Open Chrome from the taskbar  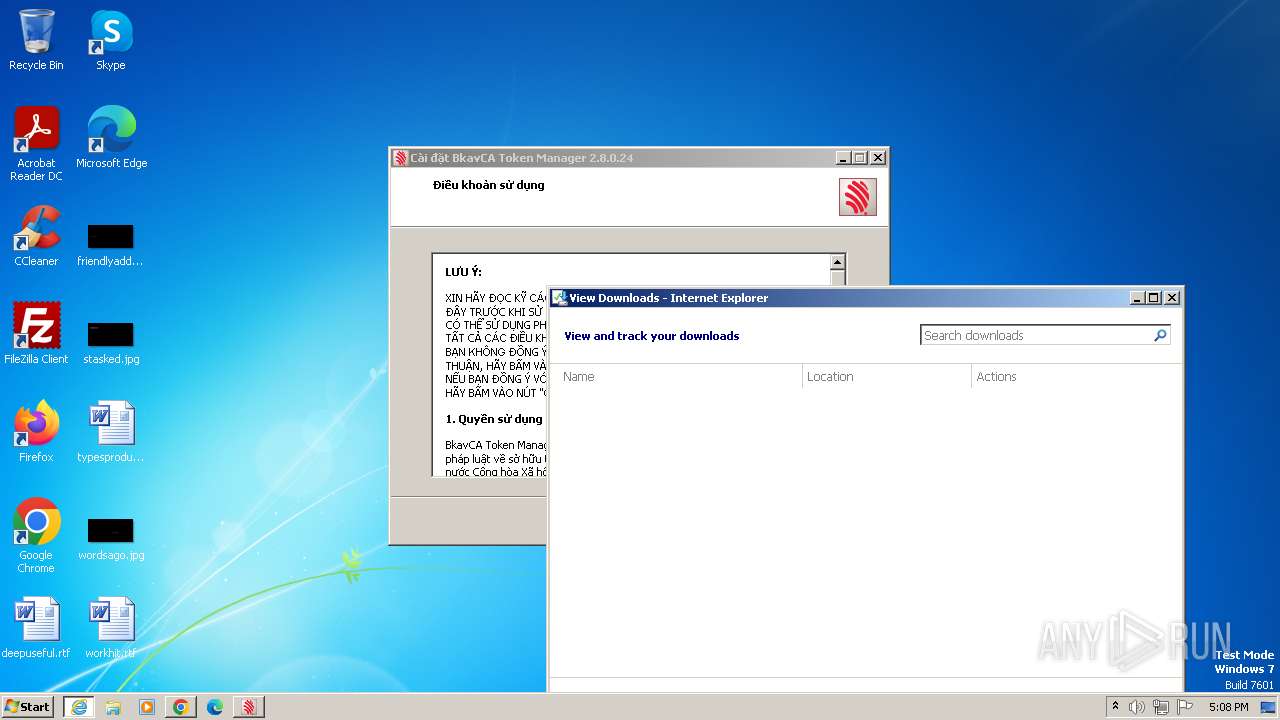point(181,707)
